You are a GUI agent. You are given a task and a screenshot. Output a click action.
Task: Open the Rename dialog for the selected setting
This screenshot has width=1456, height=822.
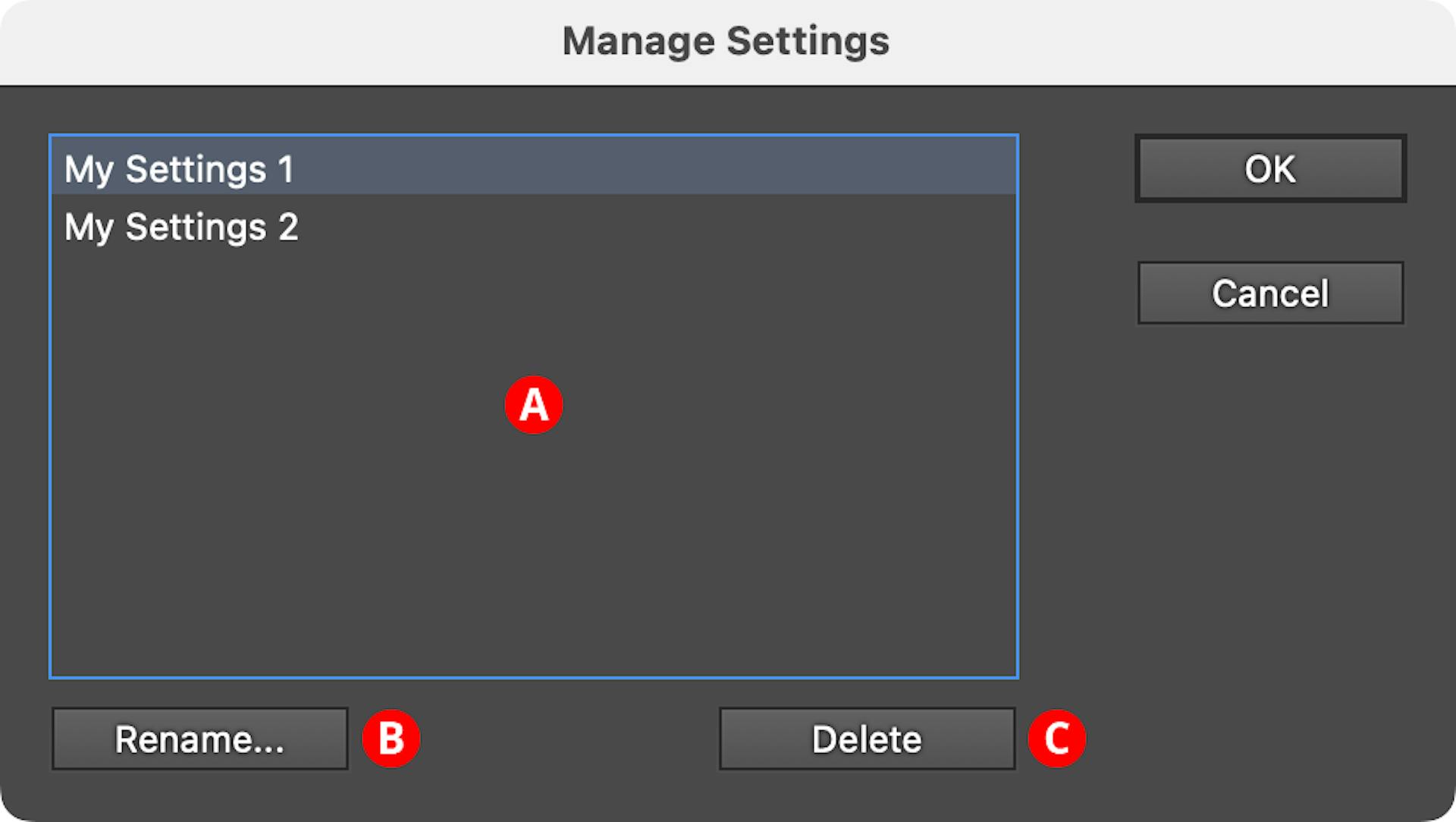pyautogui.click(x=199, y=739)
